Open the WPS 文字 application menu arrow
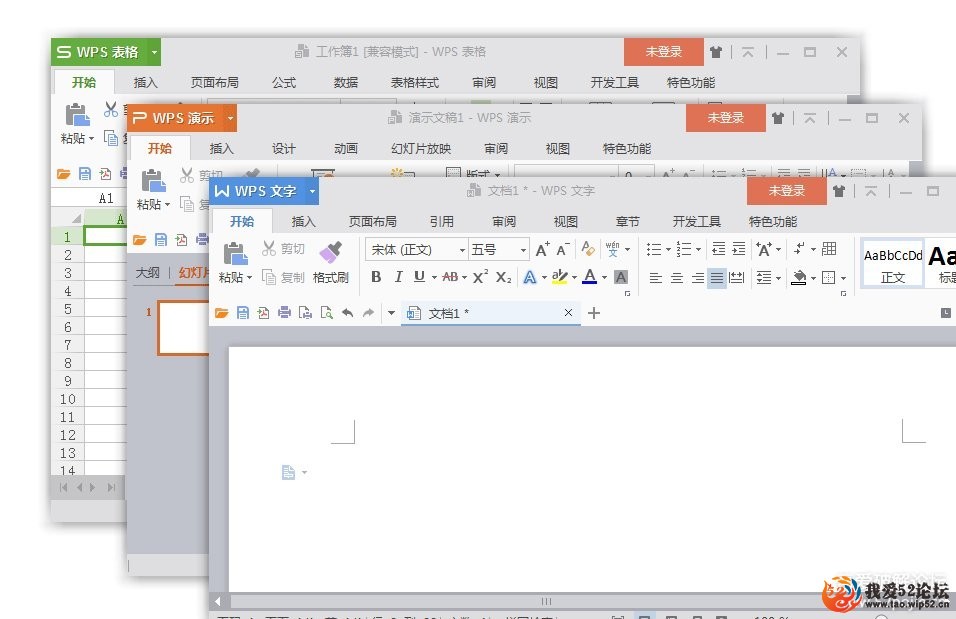 [312, 191]
